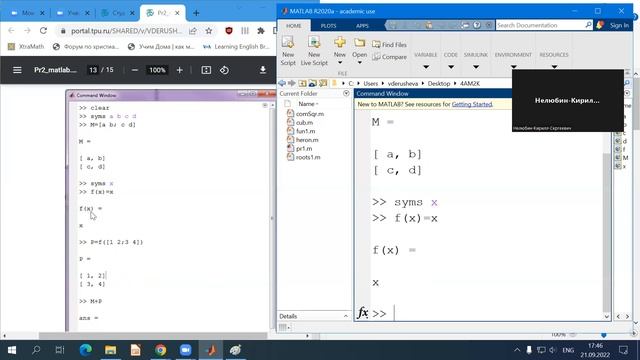Click the share icon in Chrome address bar
The width and height of the screenshot is (640, 360).
193,31
